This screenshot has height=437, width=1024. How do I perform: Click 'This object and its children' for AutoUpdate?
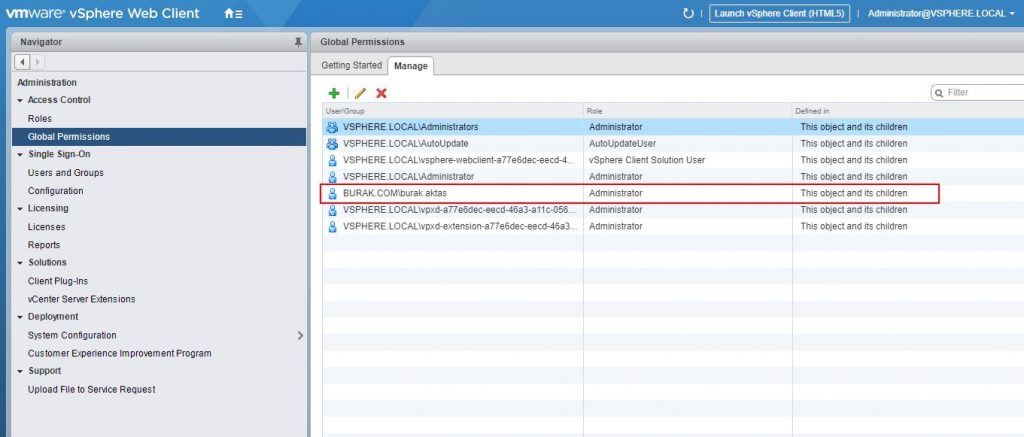[854, 143]
